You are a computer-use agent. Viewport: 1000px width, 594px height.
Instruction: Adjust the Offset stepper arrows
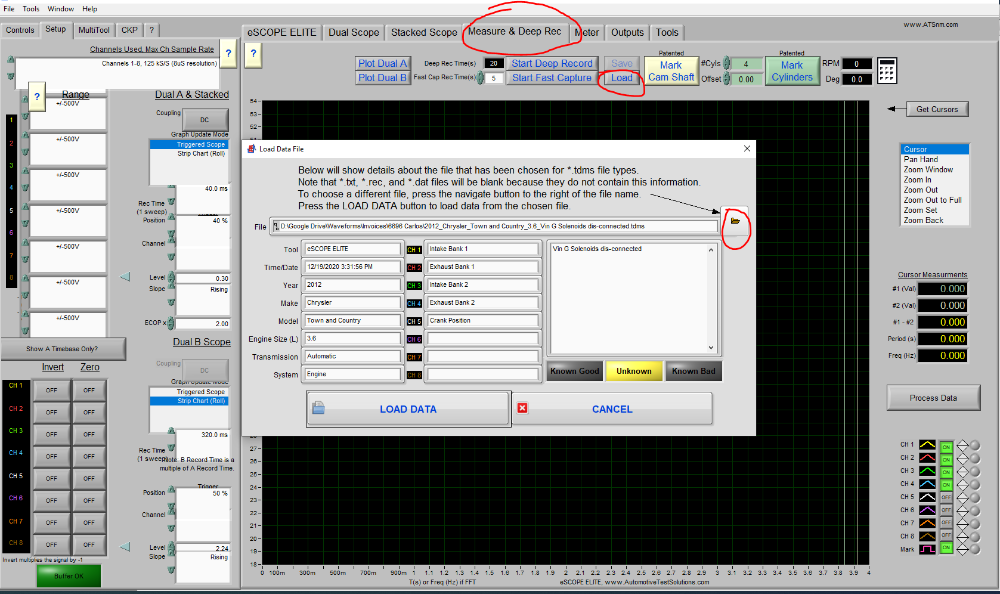(726, 79)
